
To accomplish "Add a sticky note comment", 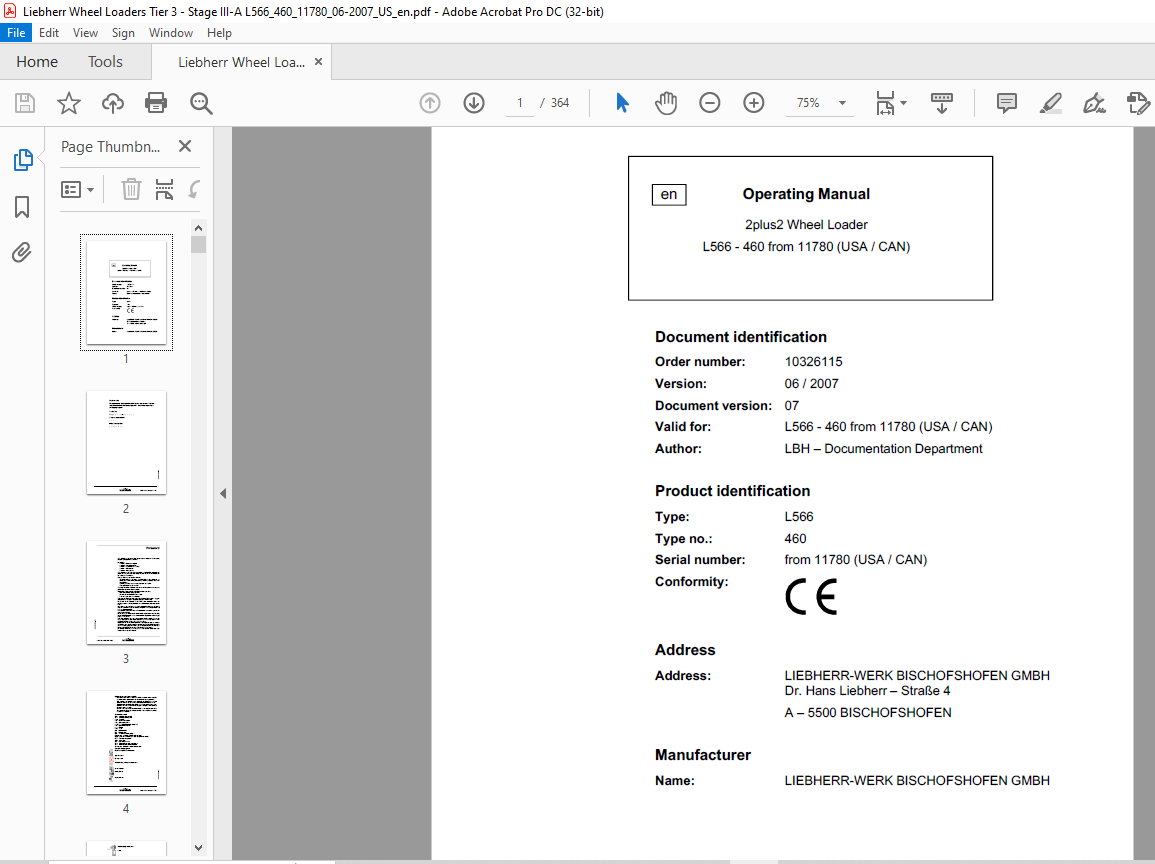I will (1006, 103).
